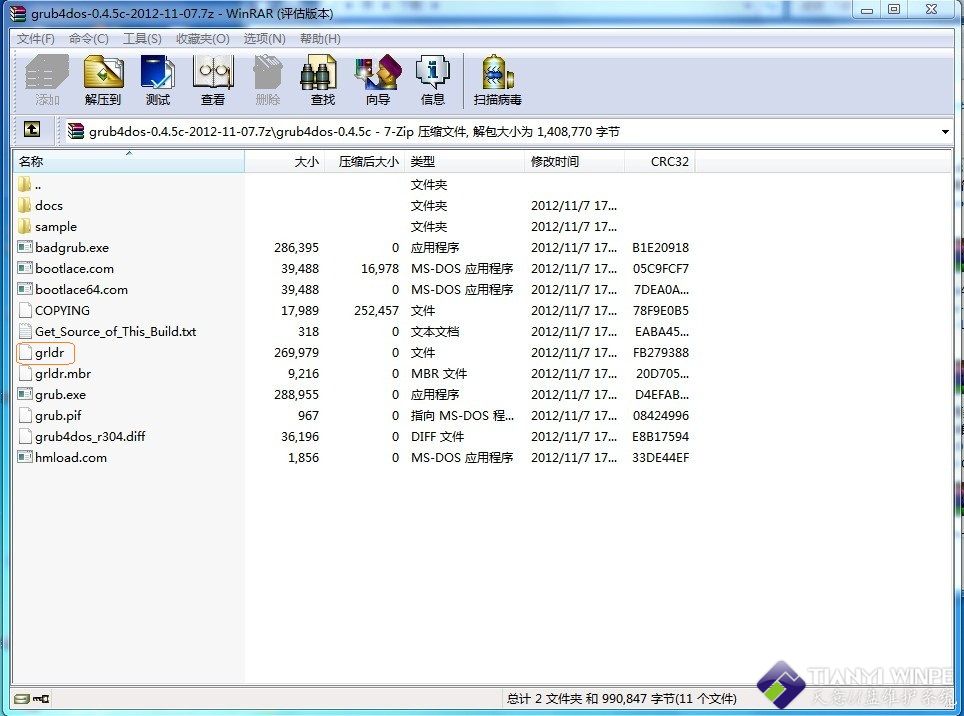Viewport: 964px width, 716px height.
Task: Click type MBR 文件 of grldr.mbr
Action: pos(439,374)
